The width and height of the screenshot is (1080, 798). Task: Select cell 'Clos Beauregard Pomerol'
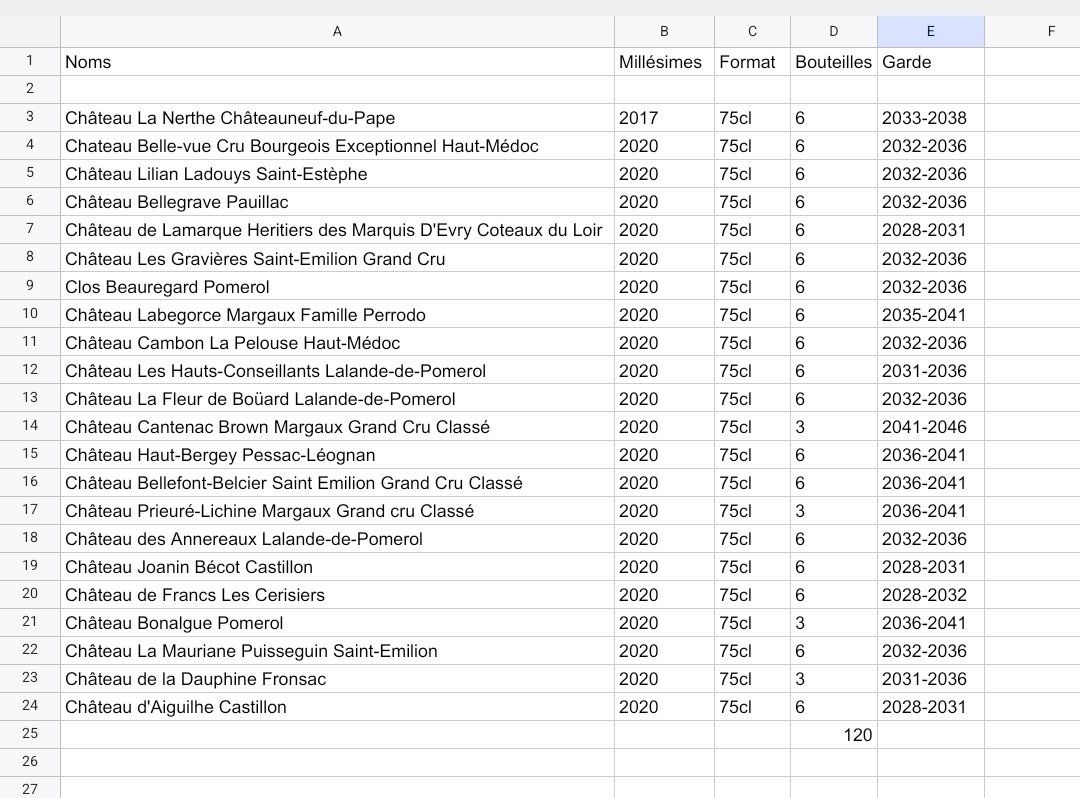[x=337, y=286]
